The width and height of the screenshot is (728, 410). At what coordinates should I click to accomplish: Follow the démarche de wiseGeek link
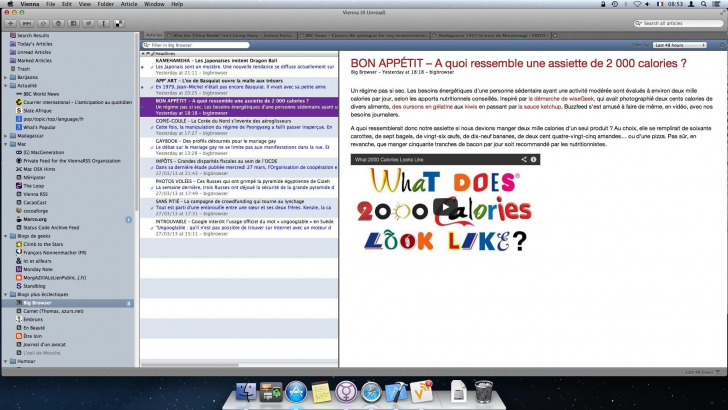point(561,98)
